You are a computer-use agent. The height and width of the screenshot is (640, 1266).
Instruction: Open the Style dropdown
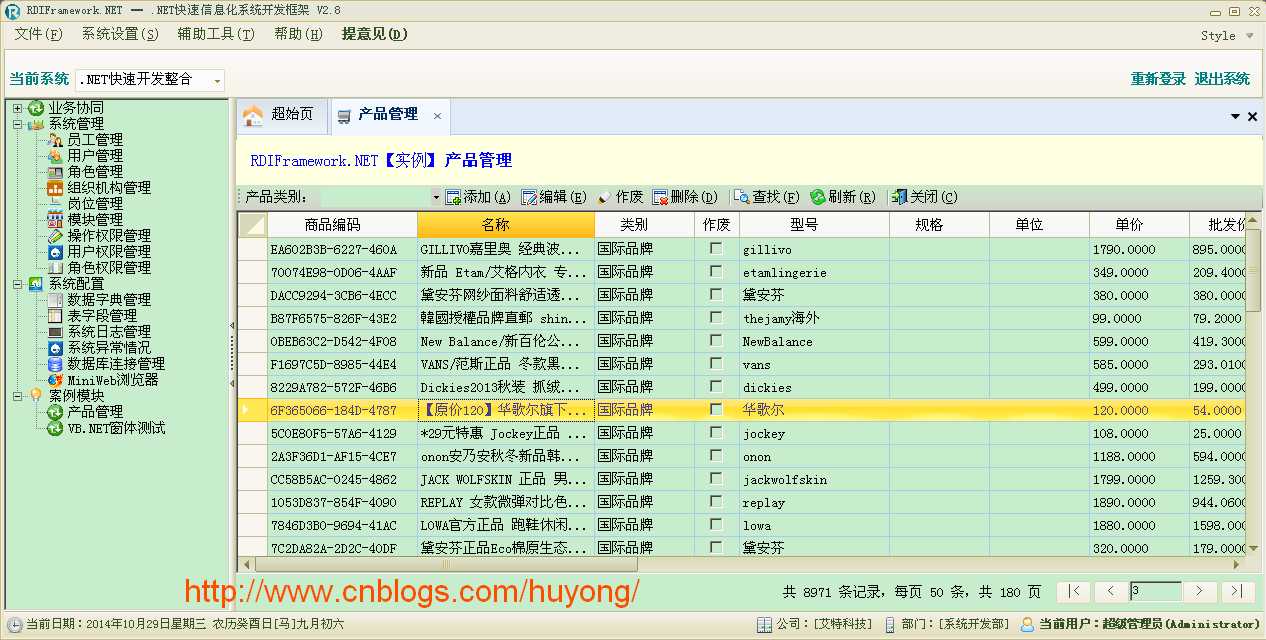1227,36
